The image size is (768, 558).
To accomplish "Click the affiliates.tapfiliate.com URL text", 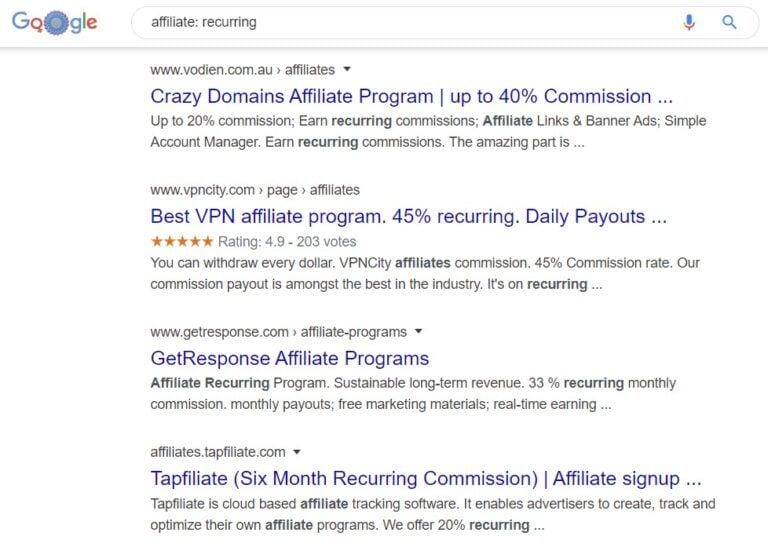I will click(217, 451).
